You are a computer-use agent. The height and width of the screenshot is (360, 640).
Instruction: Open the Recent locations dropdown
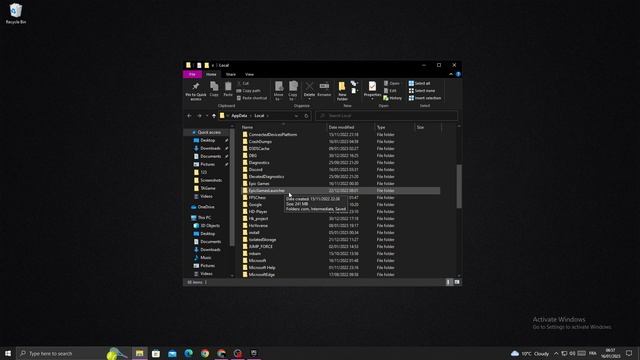[x=207, y=116]
